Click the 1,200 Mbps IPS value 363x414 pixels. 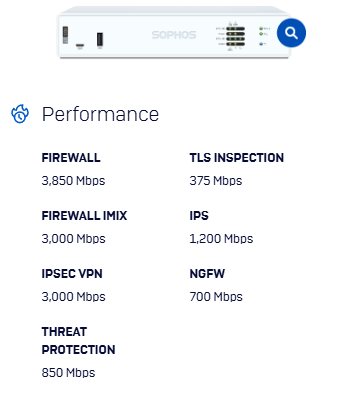click(x=221, y=239)
